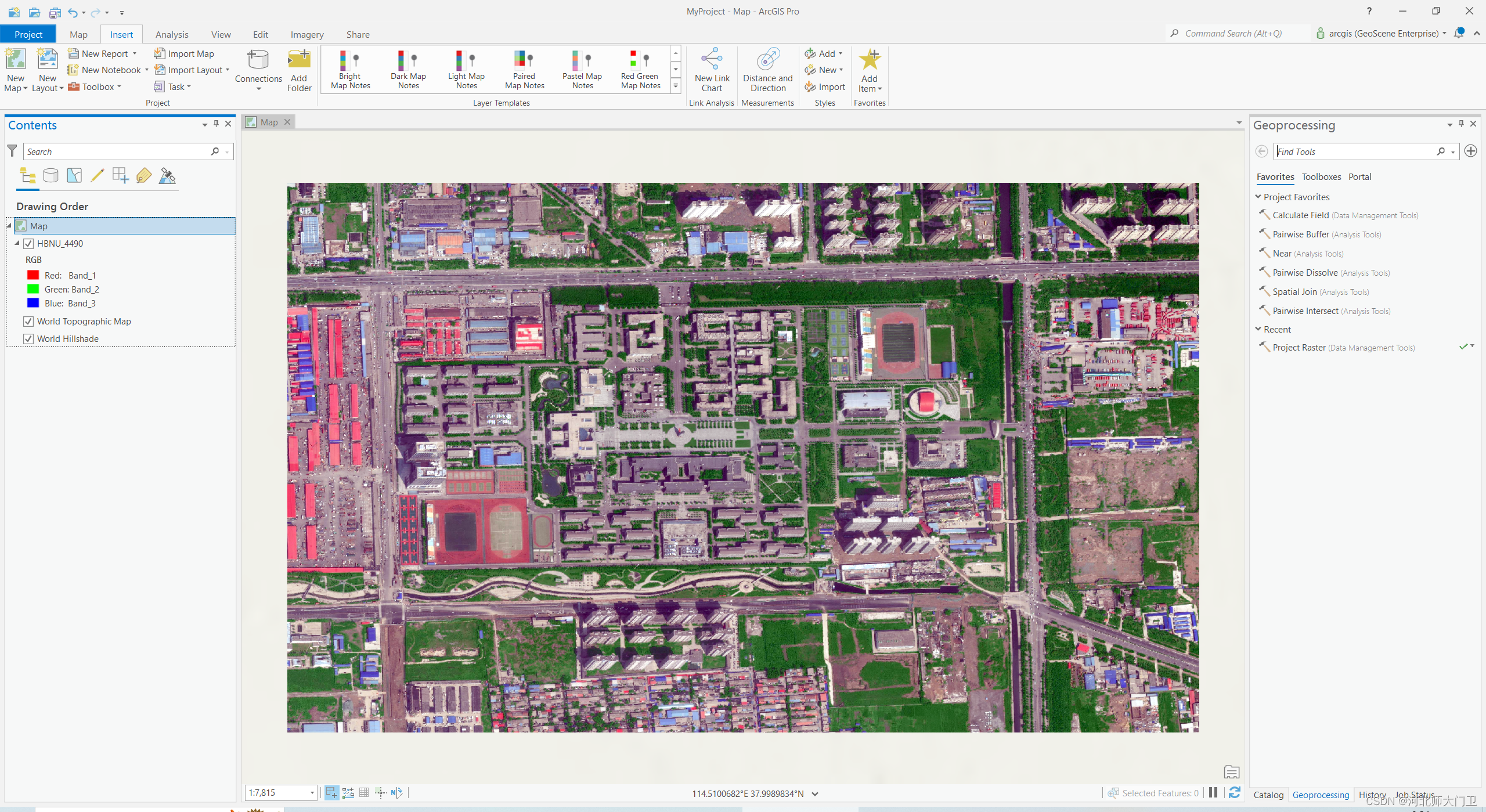Uncheck the HBNU_4490 layer visibility
The height and width of the screenshot is (812, 1486).
click(28, 244)
